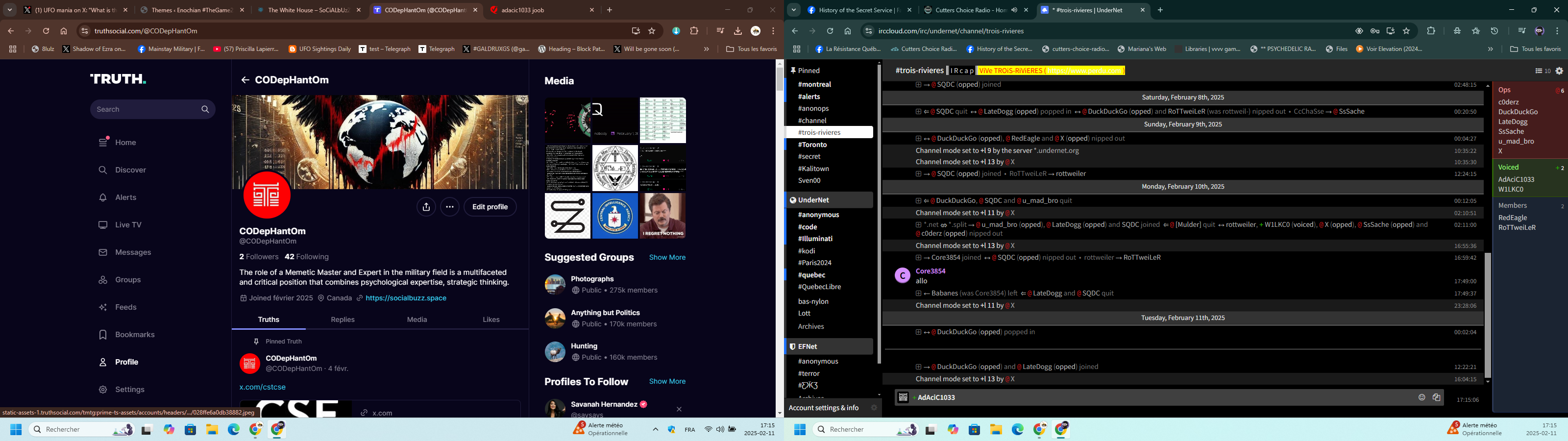
Task: Click the search magnifier in Truth search box
Action: (205, 110)
